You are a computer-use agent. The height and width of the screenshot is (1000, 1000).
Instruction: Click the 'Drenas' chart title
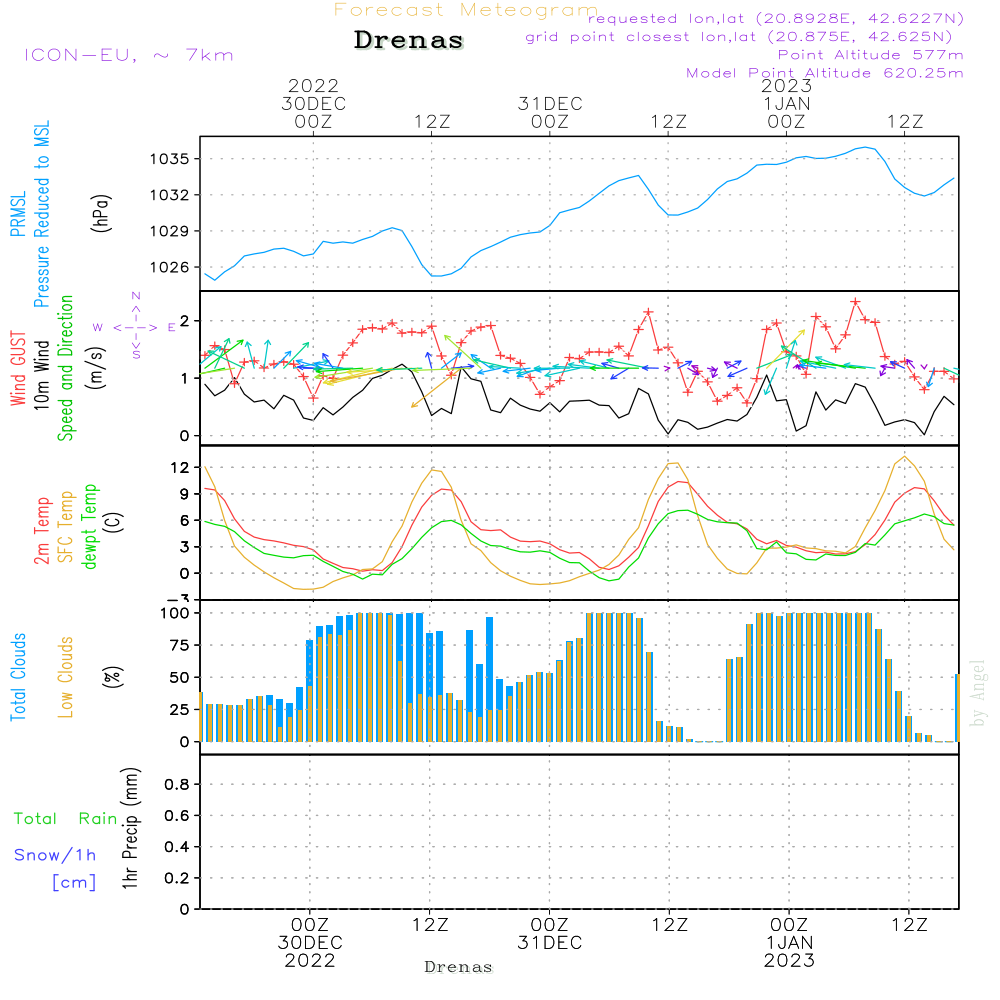(x=408, y=40)
